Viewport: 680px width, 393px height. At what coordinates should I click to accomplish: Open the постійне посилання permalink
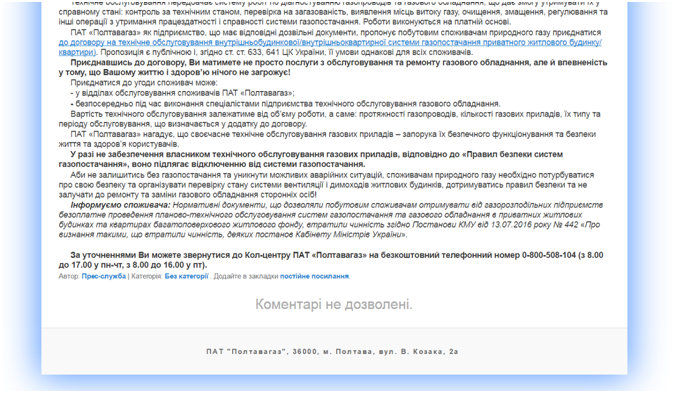coord(314,276)
